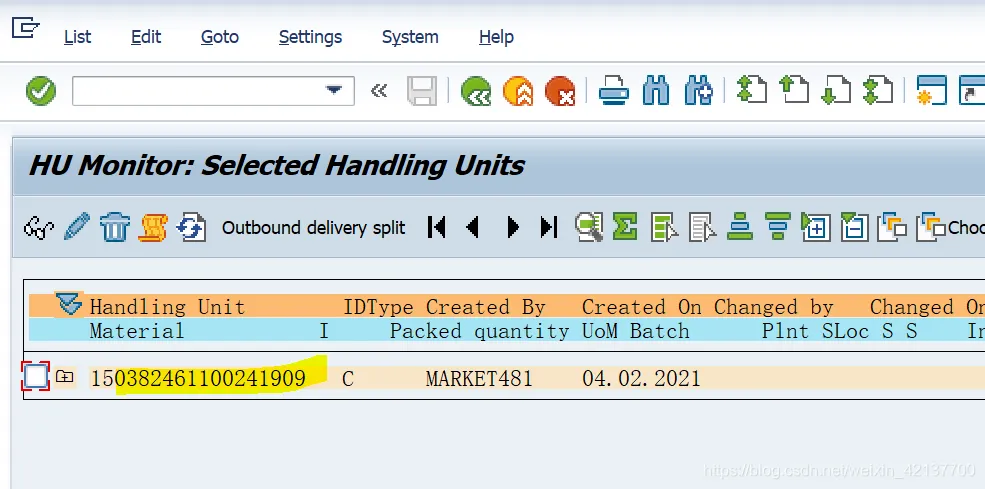This screenshot has width=985, height=489.
Task: Expand handling unit 150382461100241909 row
Action: 65,376
